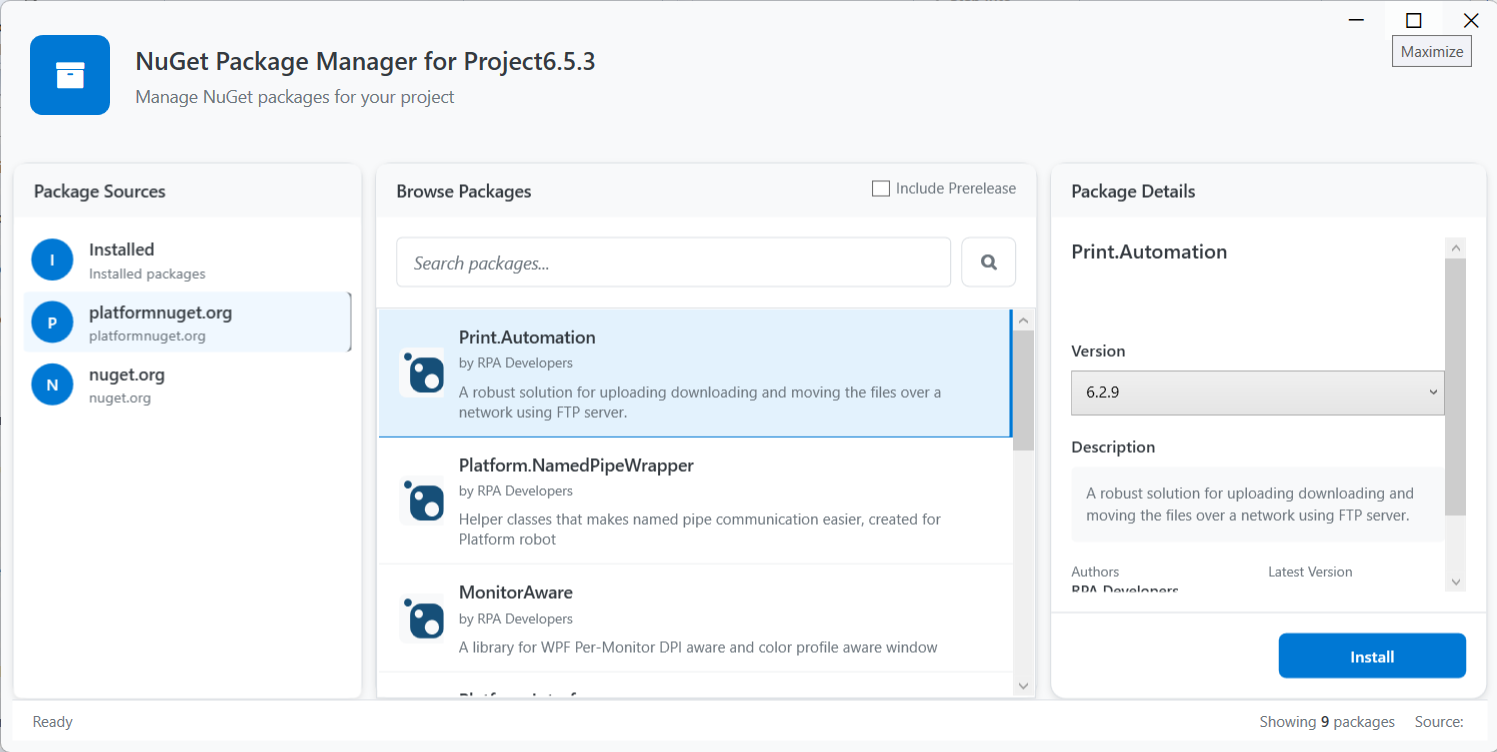Click the package list scroll up arrow
The width and height of the screenshot is (1497, 752).
1023,320
